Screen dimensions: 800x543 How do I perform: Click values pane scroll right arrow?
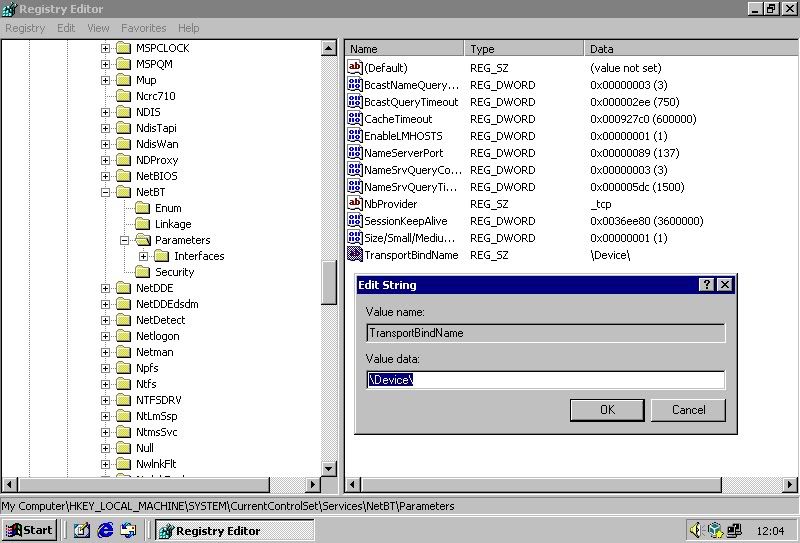pyautogui.click(x=789, y=484)
